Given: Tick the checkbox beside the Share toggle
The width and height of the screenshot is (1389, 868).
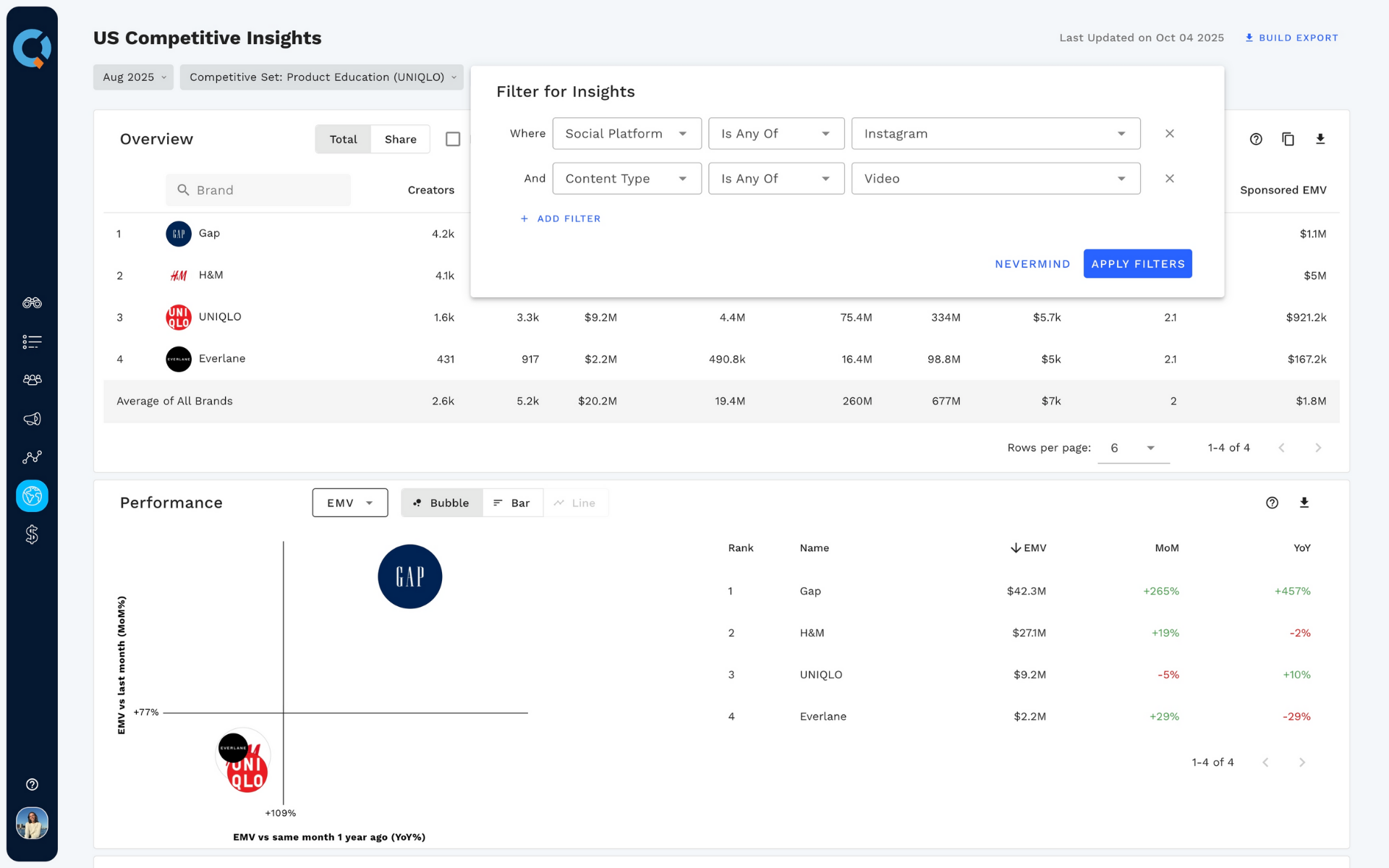Looking at the screenshot, I should (454, 139).
